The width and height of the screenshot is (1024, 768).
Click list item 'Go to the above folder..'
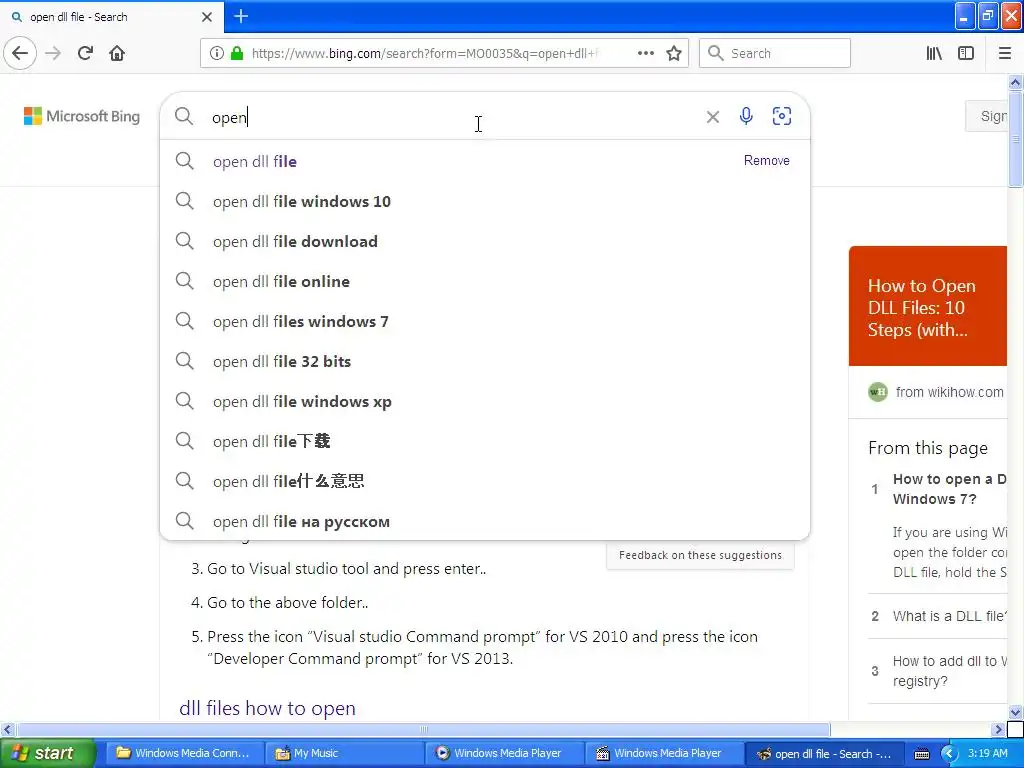(x=287, y=603)
